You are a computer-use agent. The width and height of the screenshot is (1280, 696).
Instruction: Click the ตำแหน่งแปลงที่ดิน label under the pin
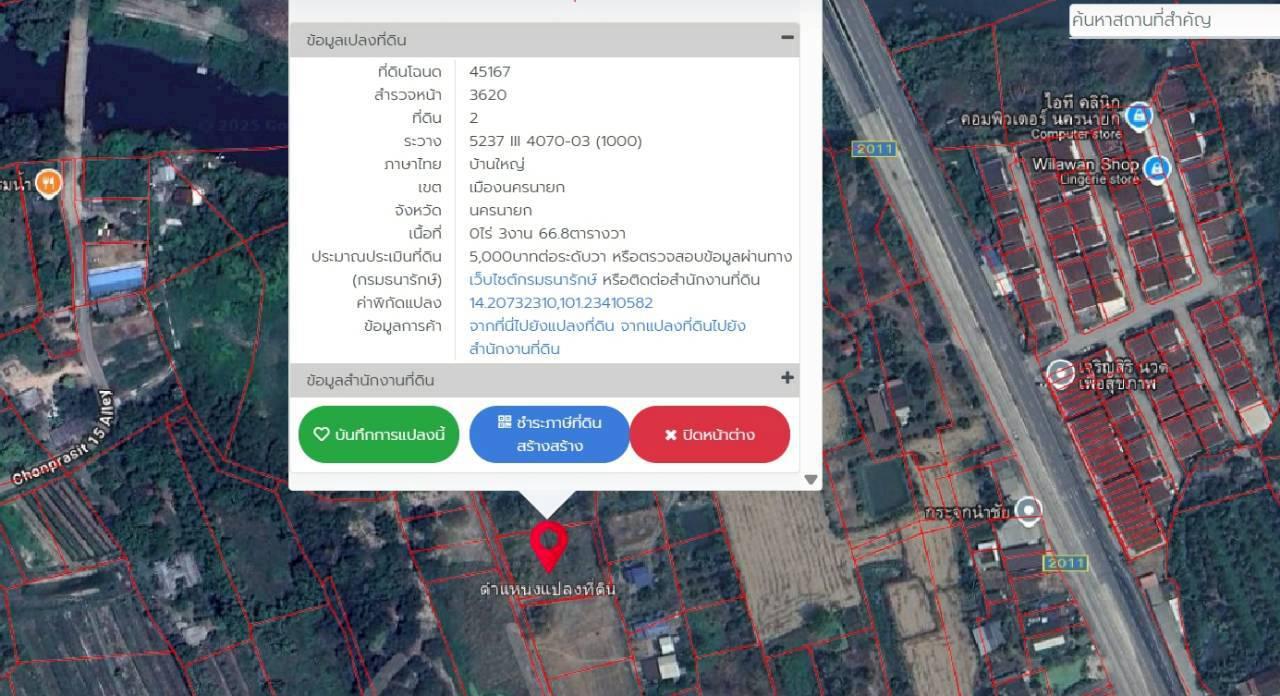[x=547, y=590]
